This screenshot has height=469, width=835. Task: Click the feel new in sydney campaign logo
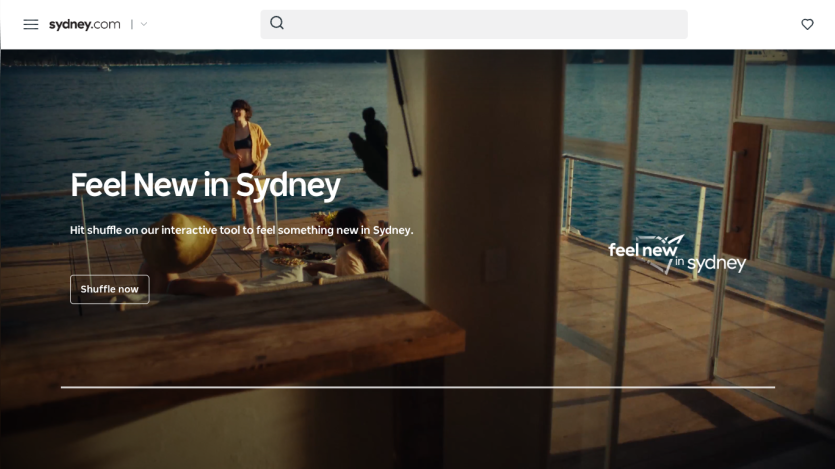coord(677,254)
